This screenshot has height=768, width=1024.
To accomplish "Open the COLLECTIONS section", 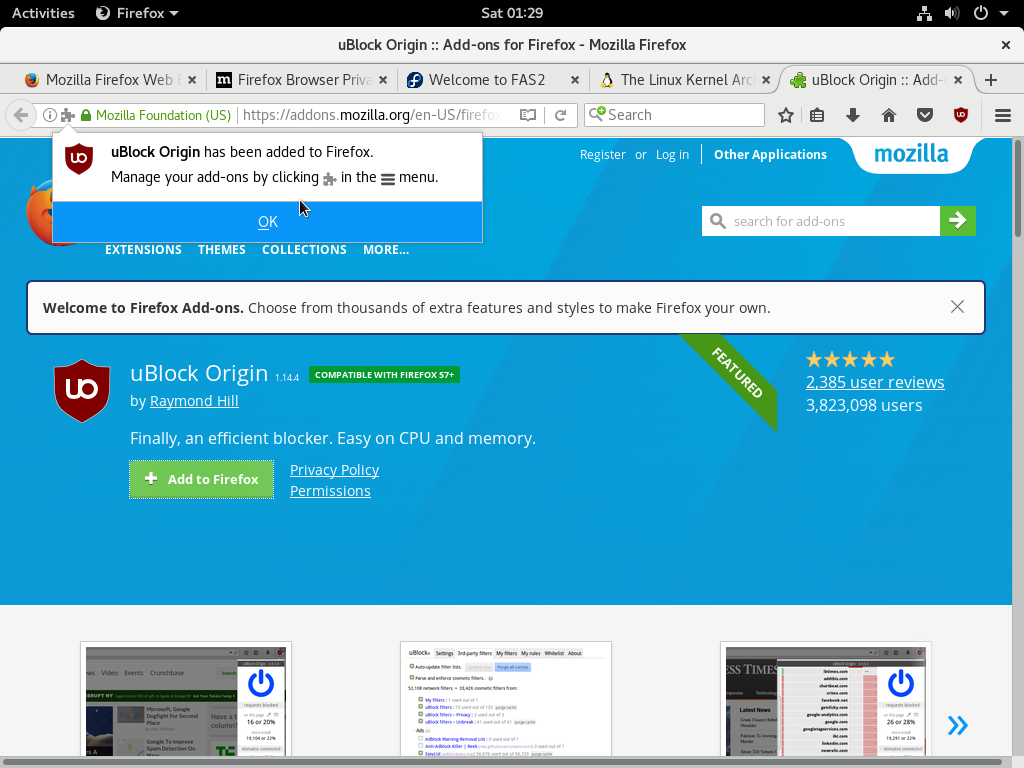I will click(x=304, y=249).
